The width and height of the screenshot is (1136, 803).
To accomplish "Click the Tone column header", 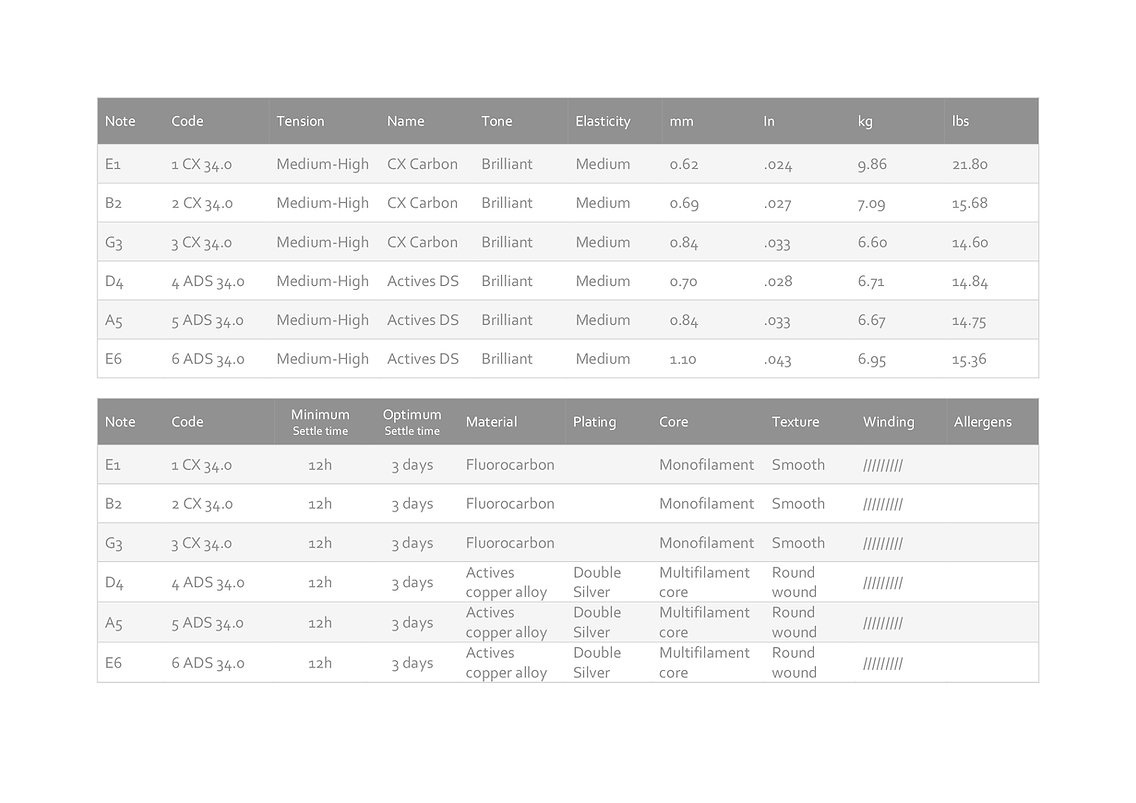I will pyautogui.click(x=496, y=121).
